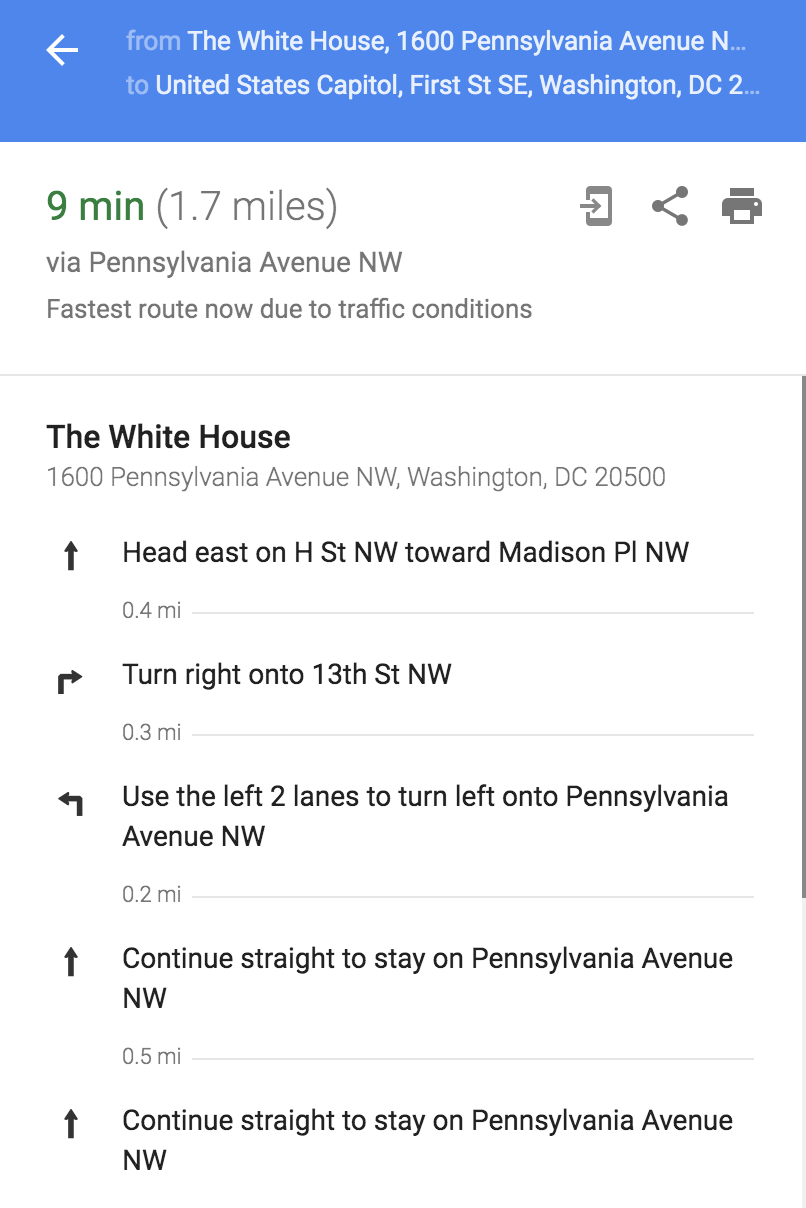The width and height of the screenshot is (806, 1208).
Task: Click the turn right arrow icon
Action: (70, 681)
